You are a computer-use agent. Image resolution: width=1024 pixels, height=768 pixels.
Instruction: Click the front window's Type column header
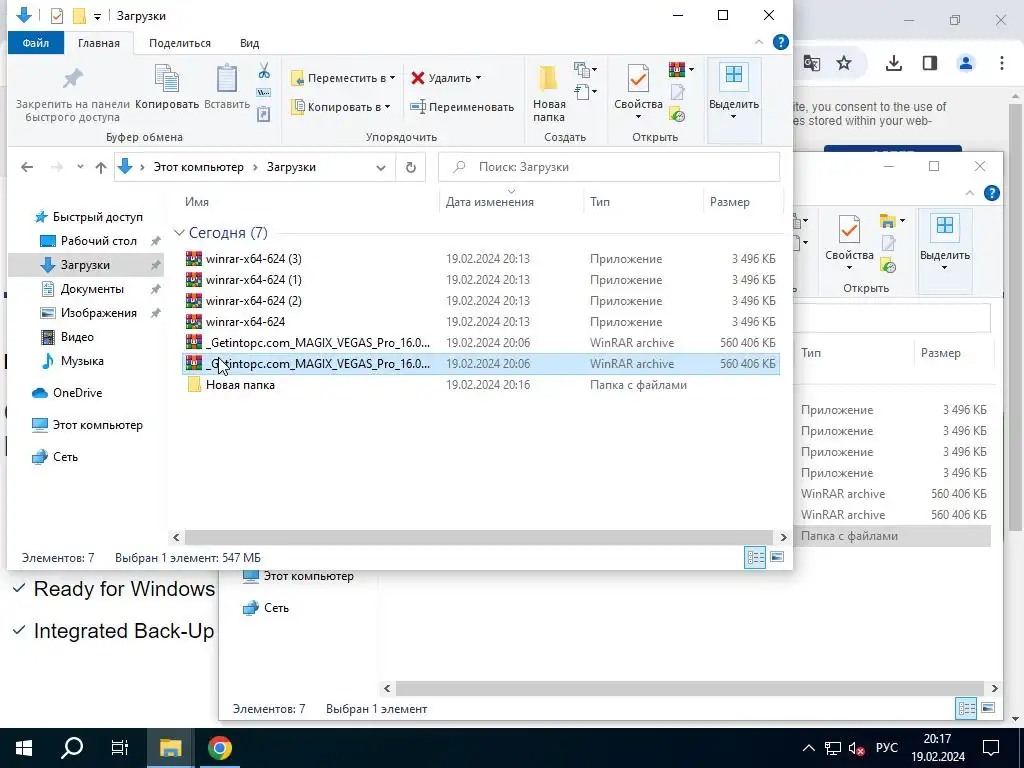pos(600,202)
